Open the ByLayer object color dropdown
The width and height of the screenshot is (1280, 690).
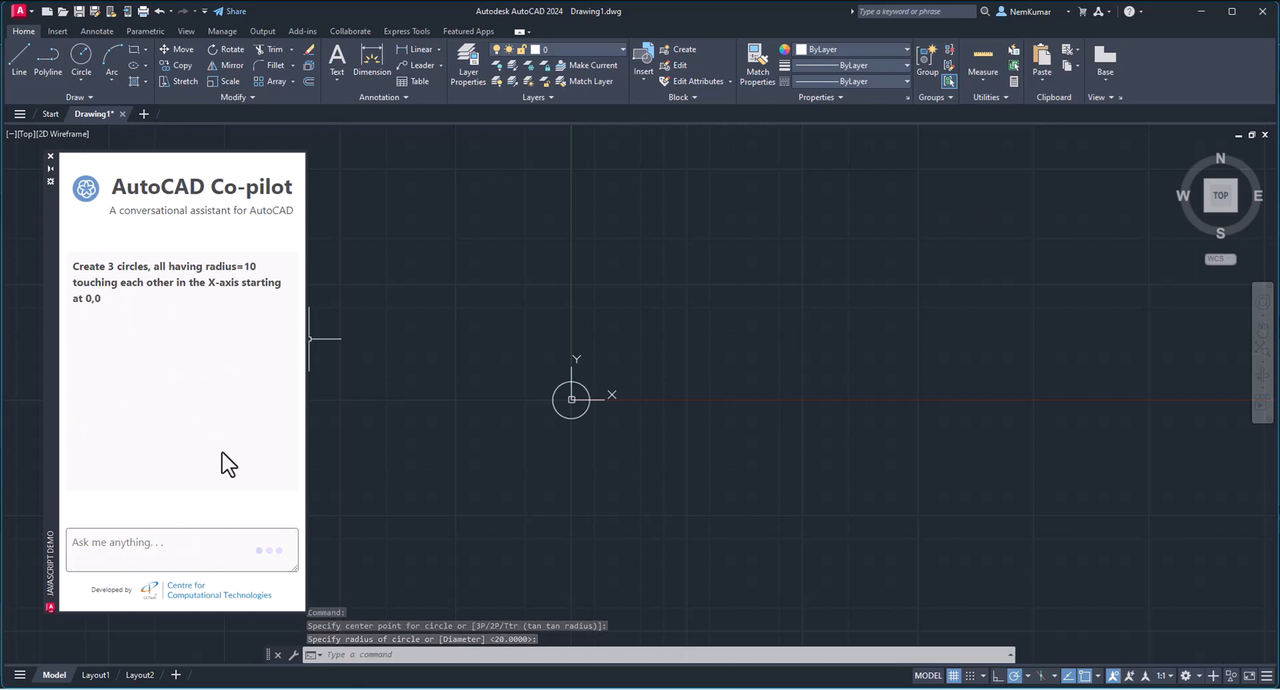(x=853, y=49)
